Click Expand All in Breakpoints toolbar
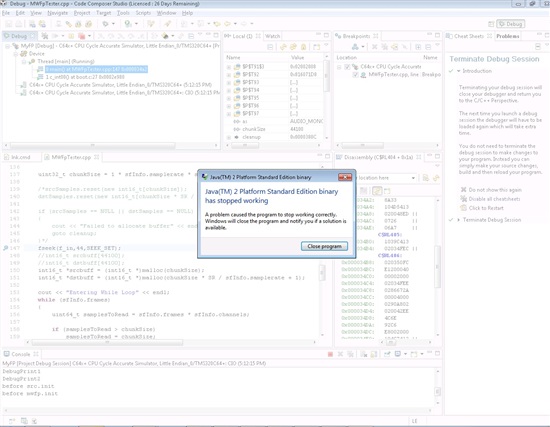 coord(418,47)
